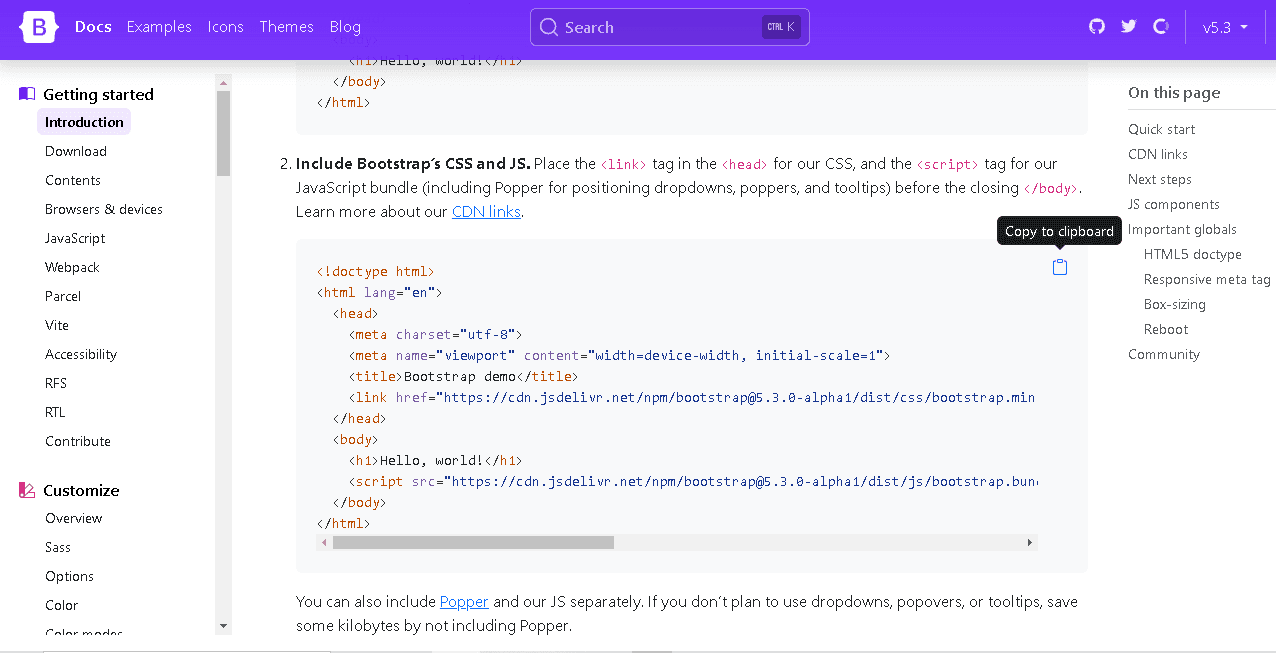Open the Themes nav item
The height and width of the screenshot is (653, 1276).
coord(286,27)
